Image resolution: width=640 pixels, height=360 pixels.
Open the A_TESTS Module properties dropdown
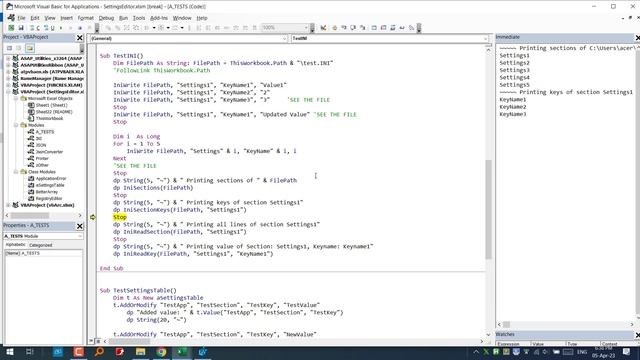coord(80,236)
